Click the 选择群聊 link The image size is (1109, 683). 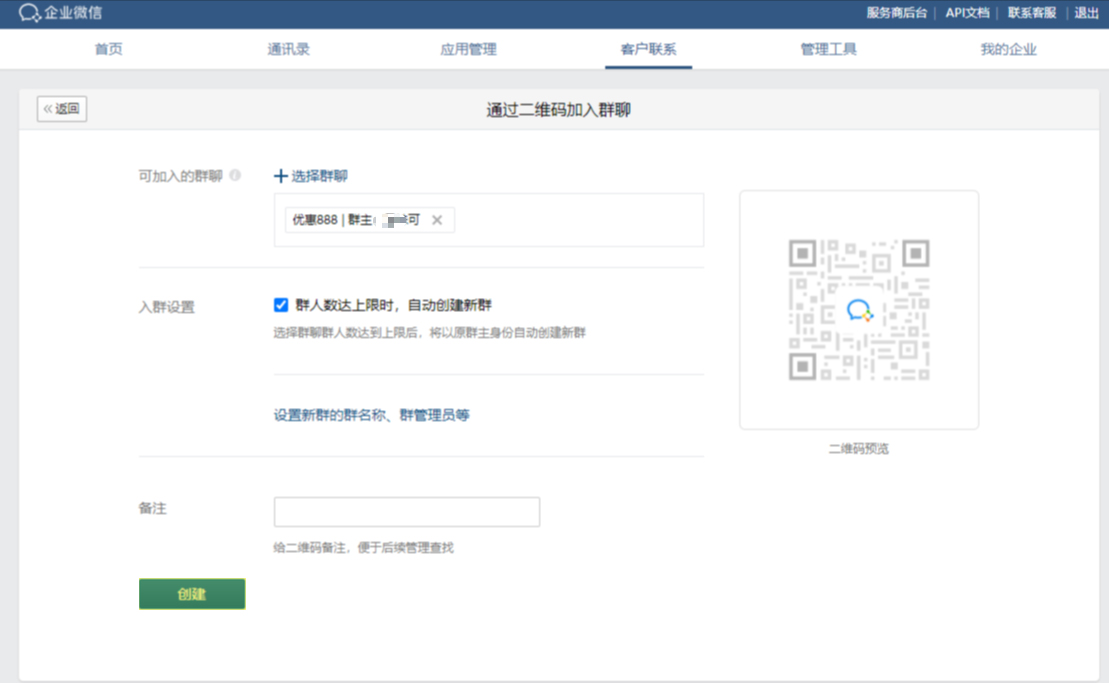point(319,176)
